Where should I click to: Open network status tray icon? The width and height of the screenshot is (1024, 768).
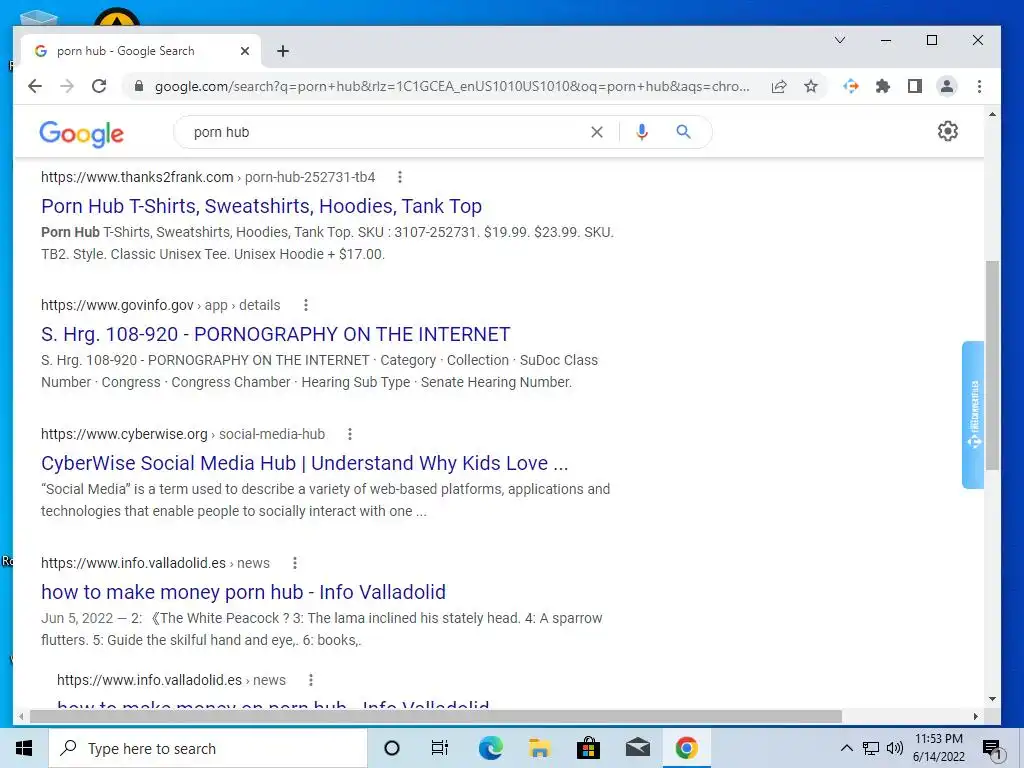(x=871, y=748)
